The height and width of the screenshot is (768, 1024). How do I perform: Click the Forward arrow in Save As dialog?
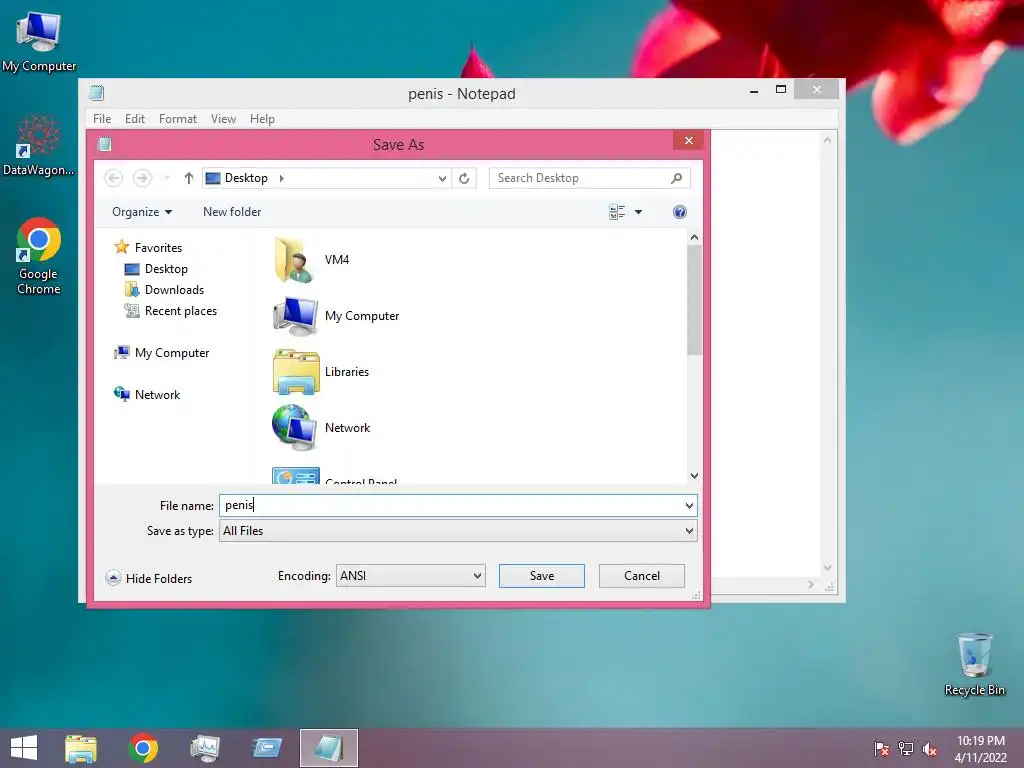coord(142,178)
